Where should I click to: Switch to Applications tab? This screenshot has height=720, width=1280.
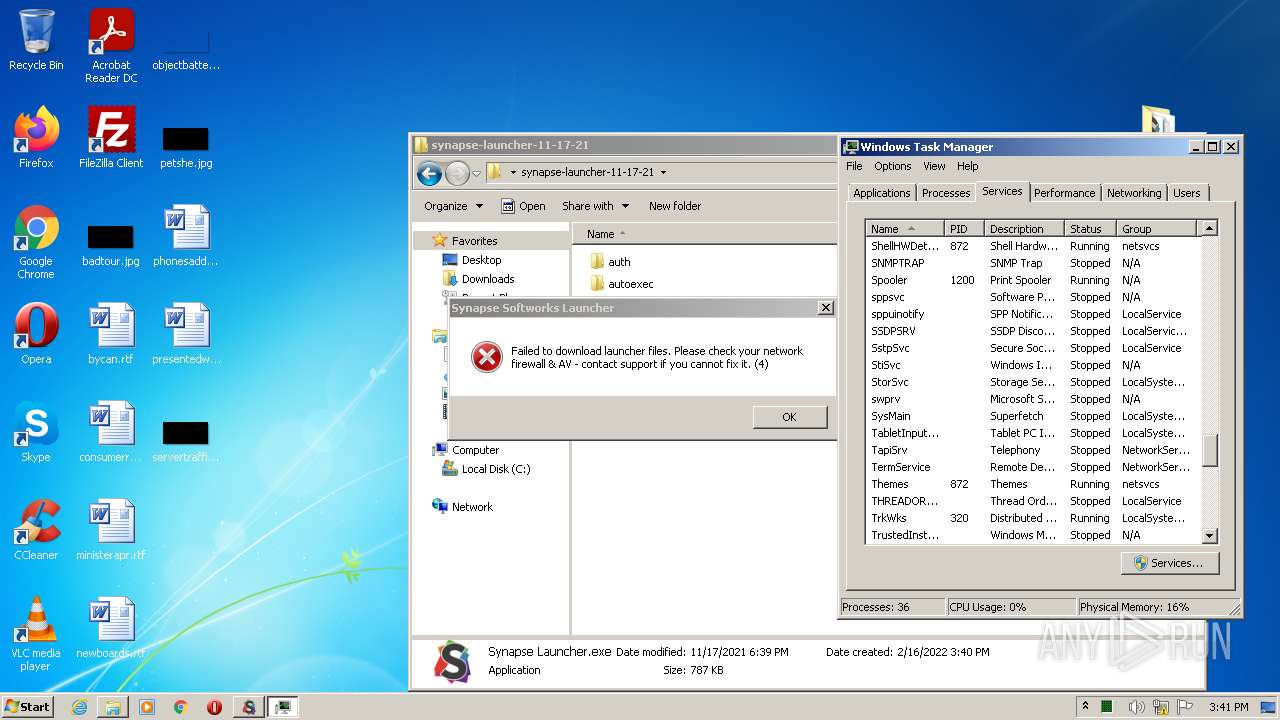[881, 193]
